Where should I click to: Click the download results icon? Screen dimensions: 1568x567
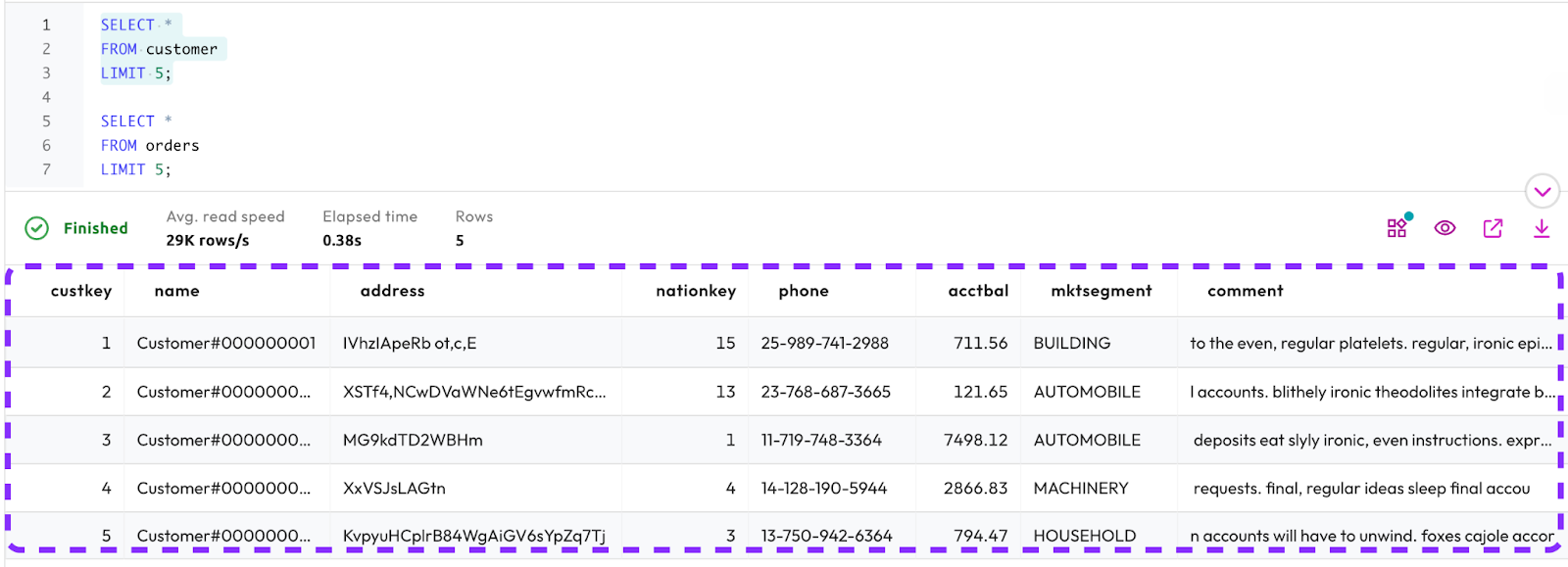pos(1541,228)
